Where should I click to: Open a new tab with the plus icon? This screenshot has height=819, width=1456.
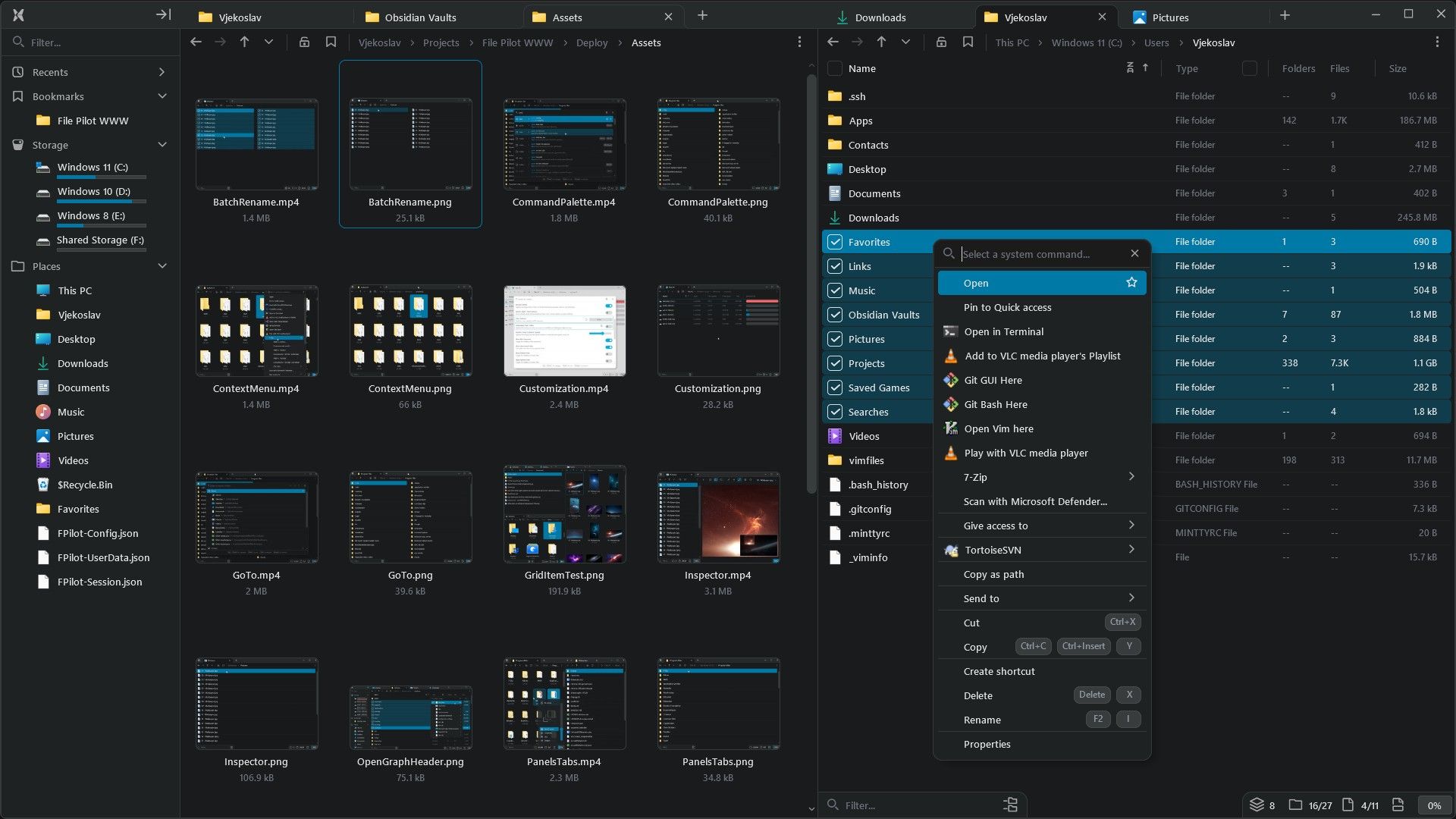702,15
